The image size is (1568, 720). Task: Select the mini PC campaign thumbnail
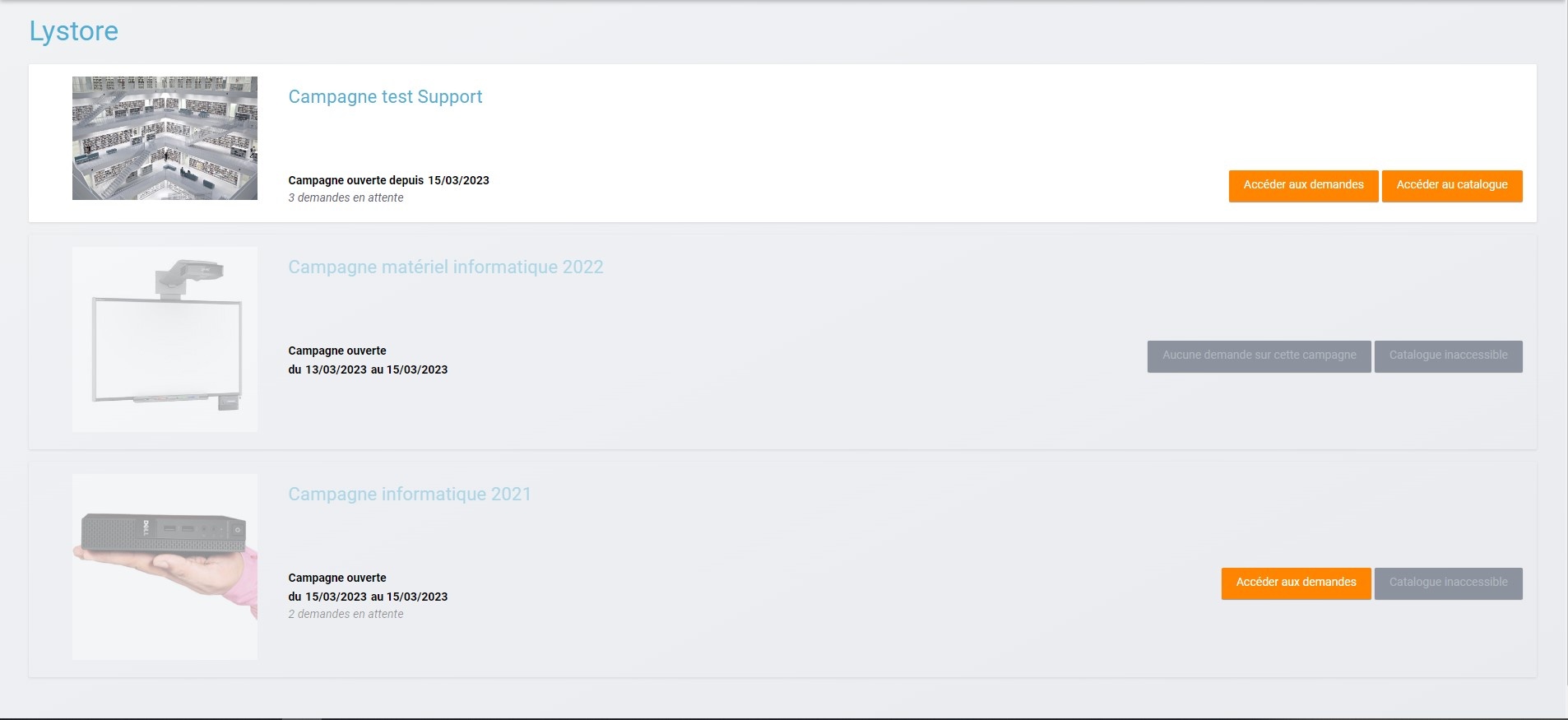[x=165, y=566]
